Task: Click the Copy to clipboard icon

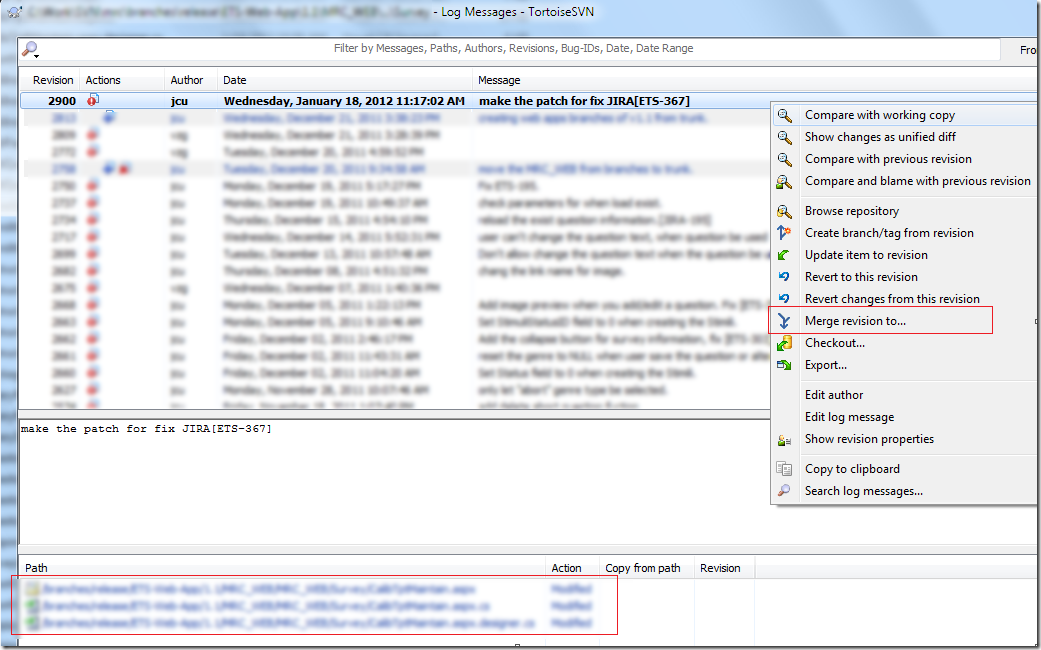Action: tap(785, 469)
